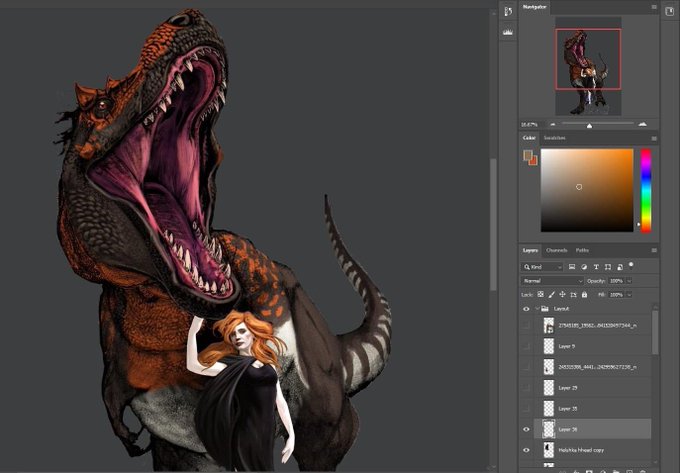Click the Opacity value field
Screen dimensions: 680x473
pos(616,281)
